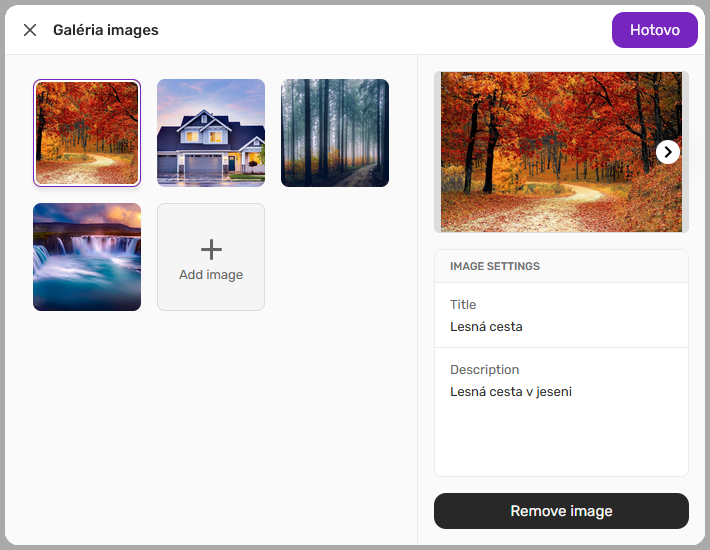This screenshot has width=710, height=550.
Task: Choose the misty dark forest thumbnail
Action: pyautogui.click(x=335, y=133)
